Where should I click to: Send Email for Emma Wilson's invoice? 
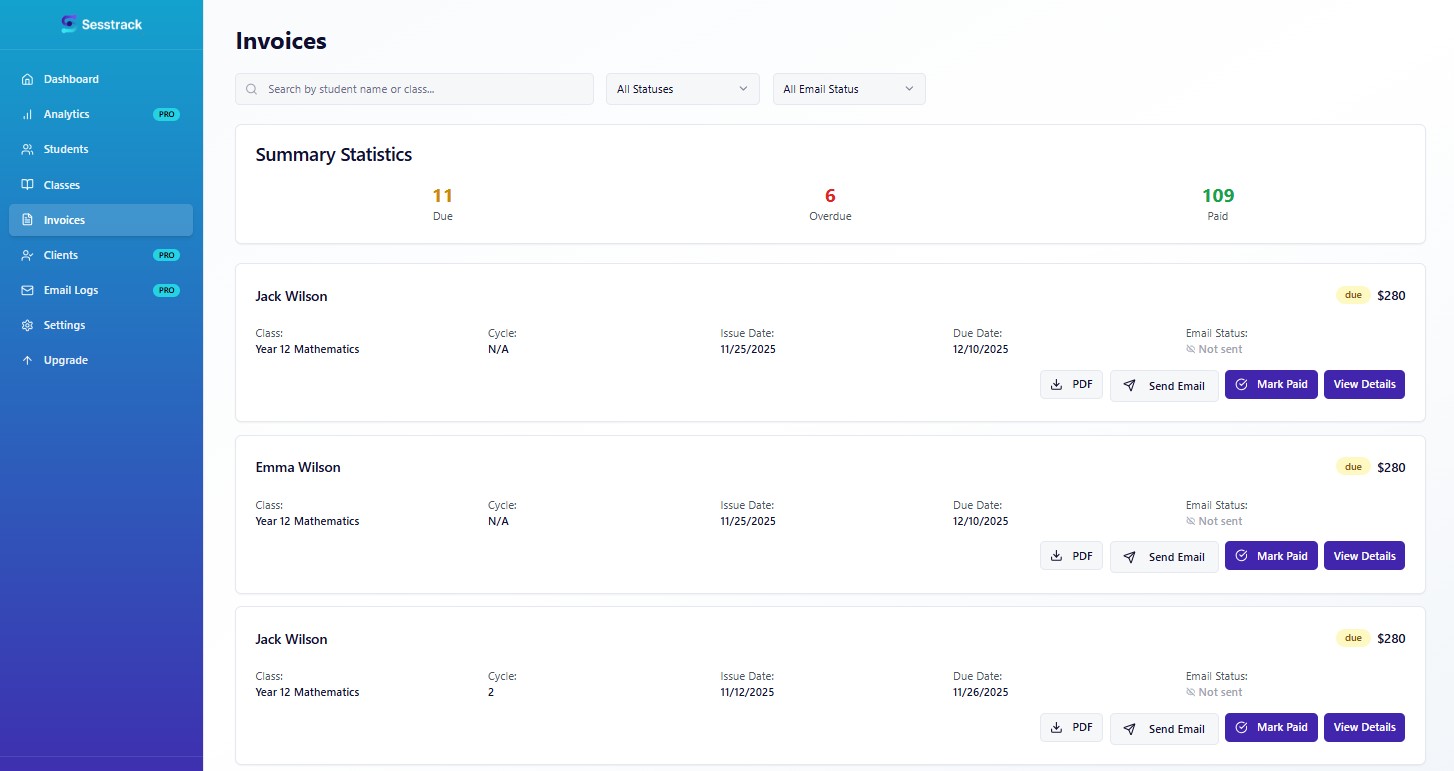(x=1164, y=556)
